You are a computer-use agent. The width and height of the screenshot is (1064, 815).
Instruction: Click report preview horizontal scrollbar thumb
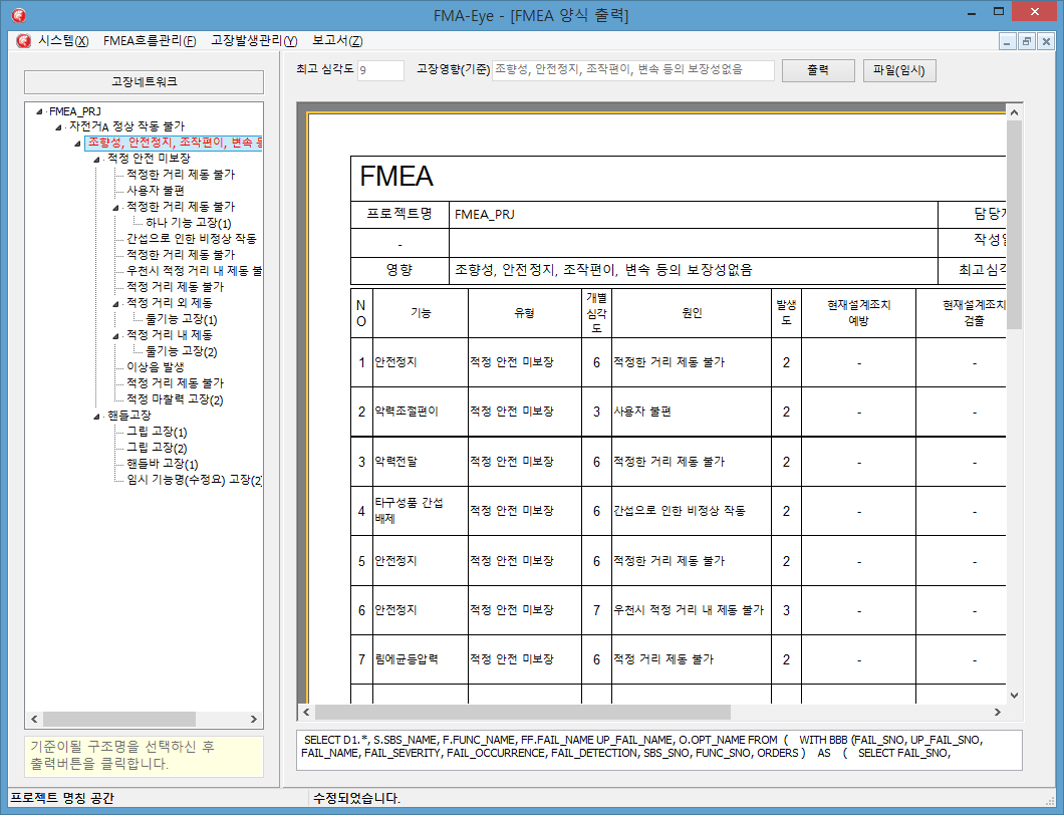522,712
